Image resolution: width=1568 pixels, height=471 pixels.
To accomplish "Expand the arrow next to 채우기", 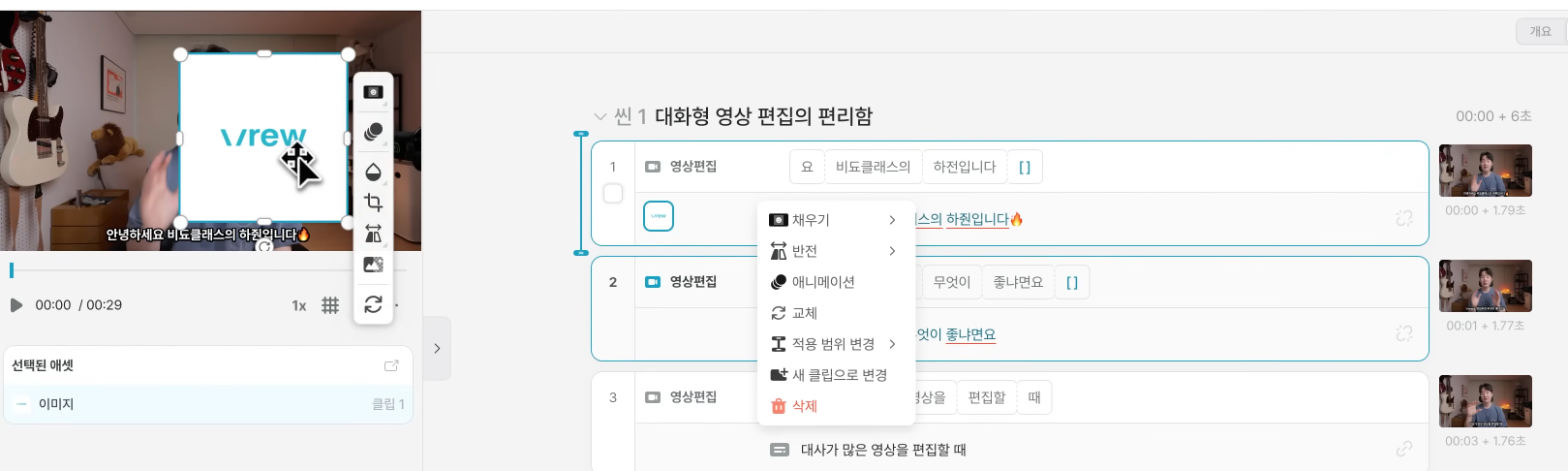I will click(892, 220).
